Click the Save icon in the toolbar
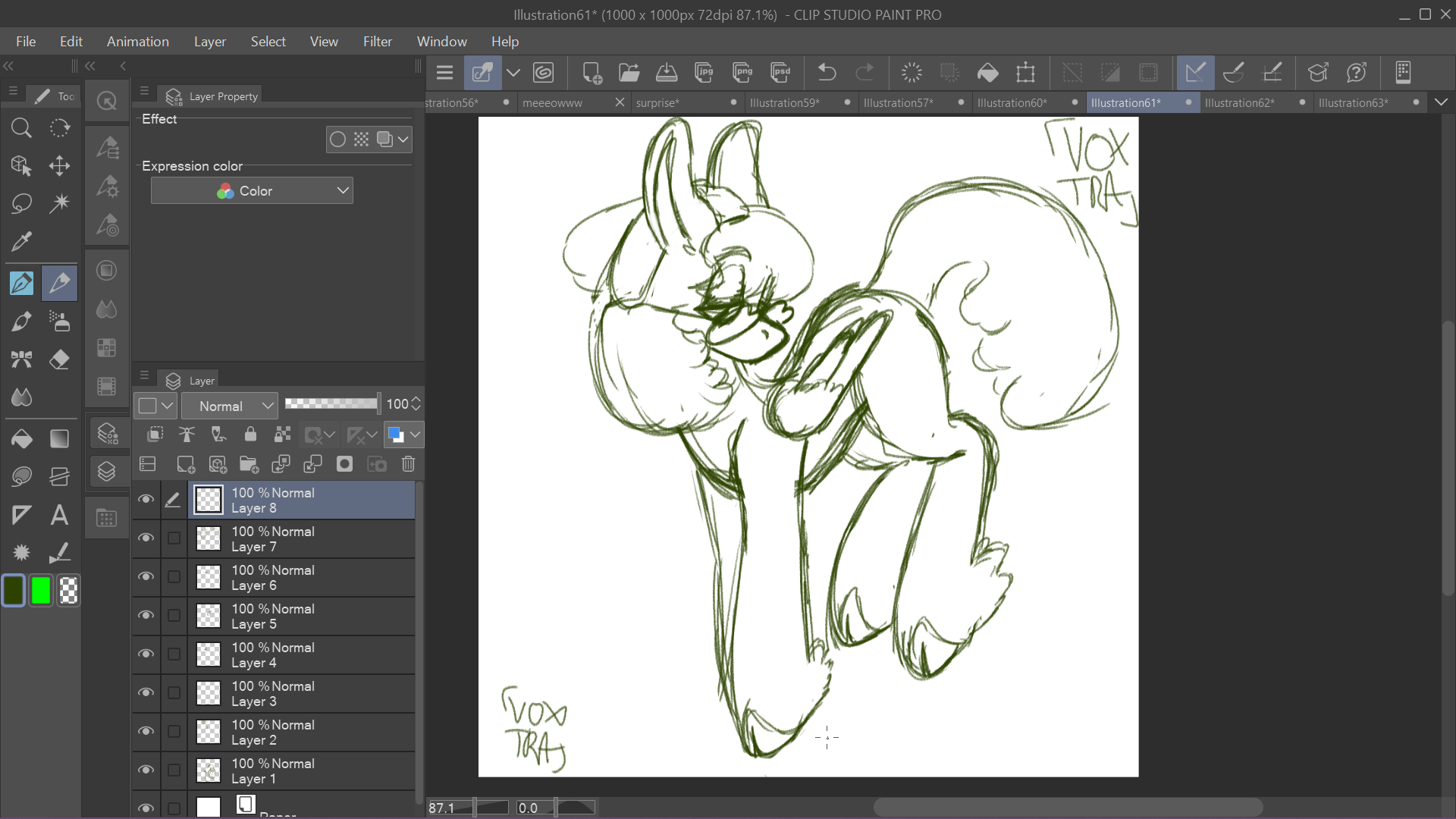The width and height of the screenshot is (1456, 819). click(666, 73)
